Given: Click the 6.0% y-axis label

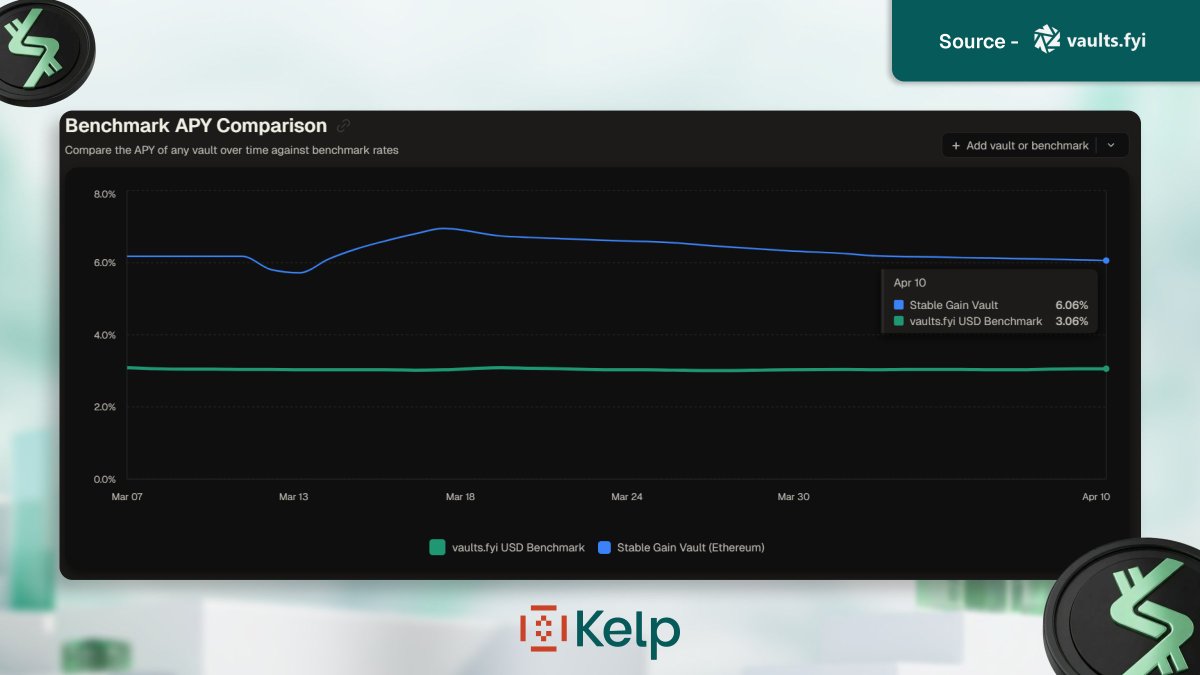Looking at the screenshot, I should tap(105, 263).
